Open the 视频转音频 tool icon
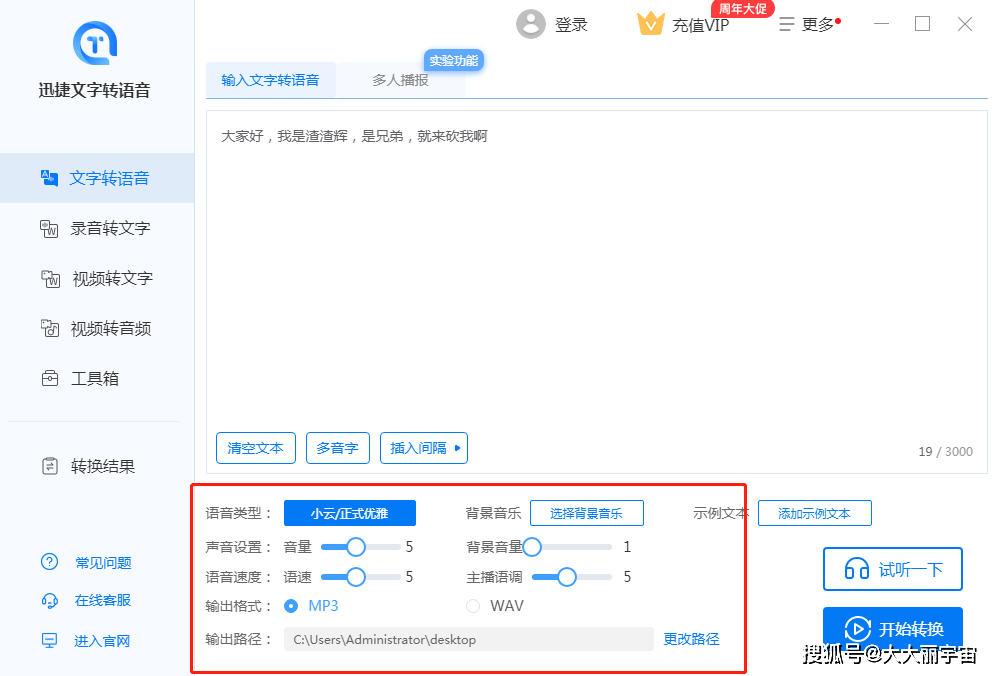This screenshot has width=999, height=676. (x=49, y=329)
